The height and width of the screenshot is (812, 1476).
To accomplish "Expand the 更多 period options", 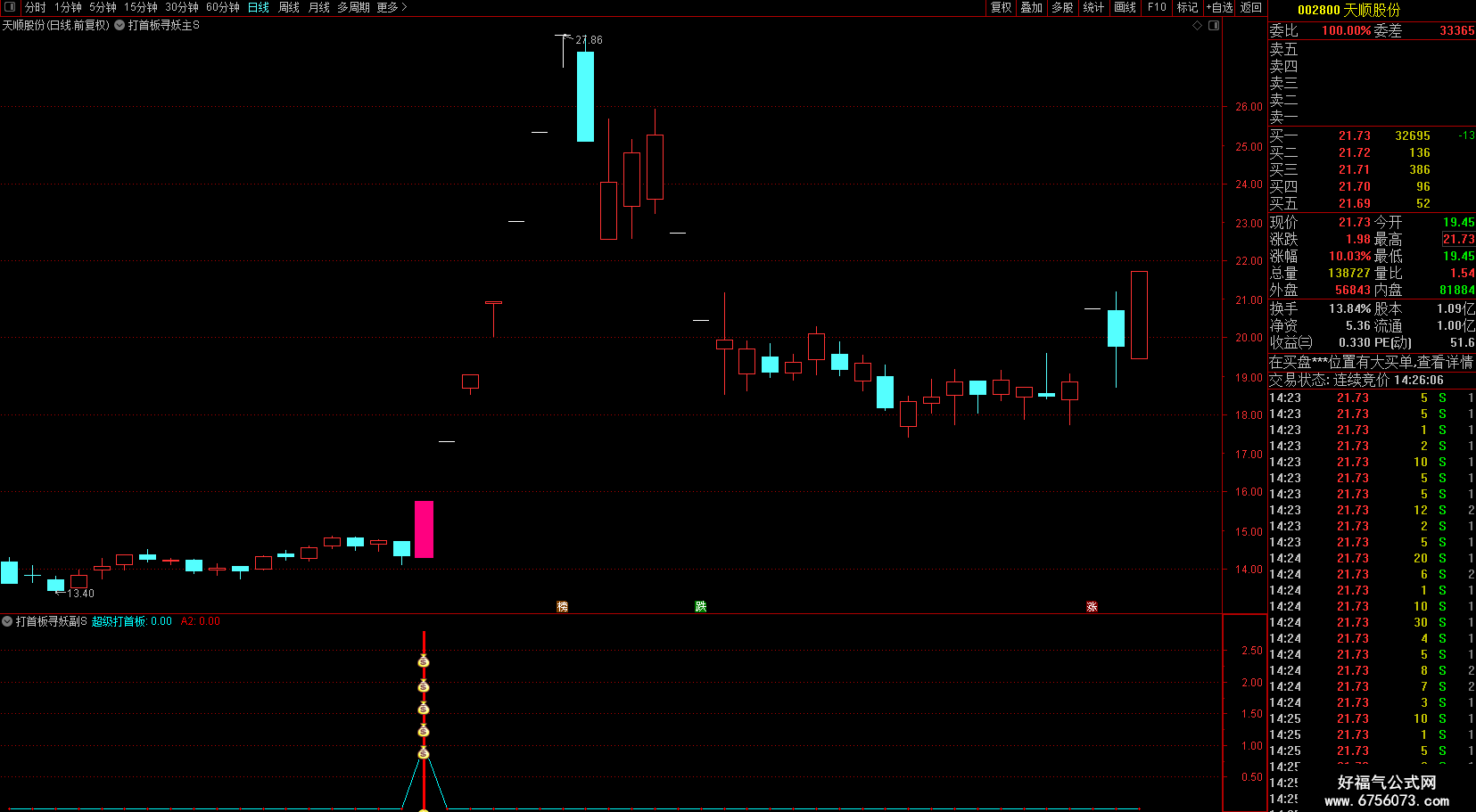I will coord(392,7).
